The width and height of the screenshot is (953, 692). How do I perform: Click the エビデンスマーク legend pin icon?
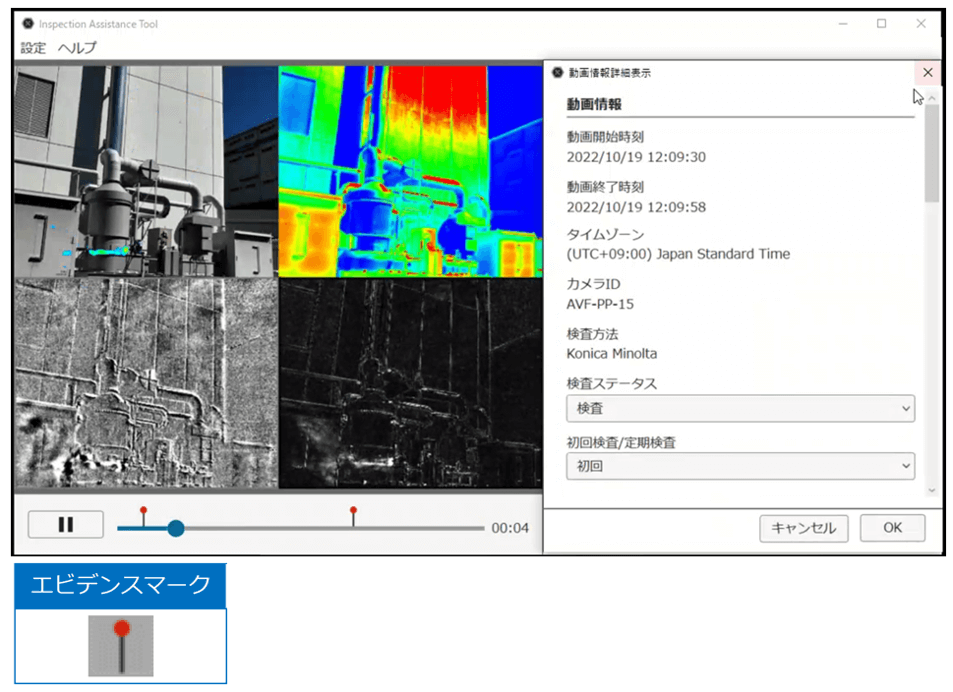[121, 646]
